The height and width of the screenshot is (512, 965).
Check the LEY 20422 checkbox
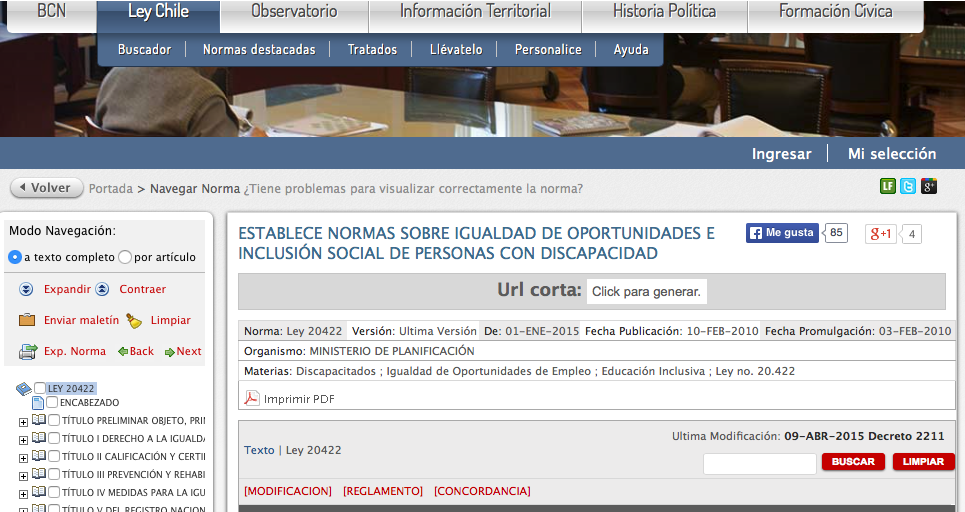(x=40, y=388)
